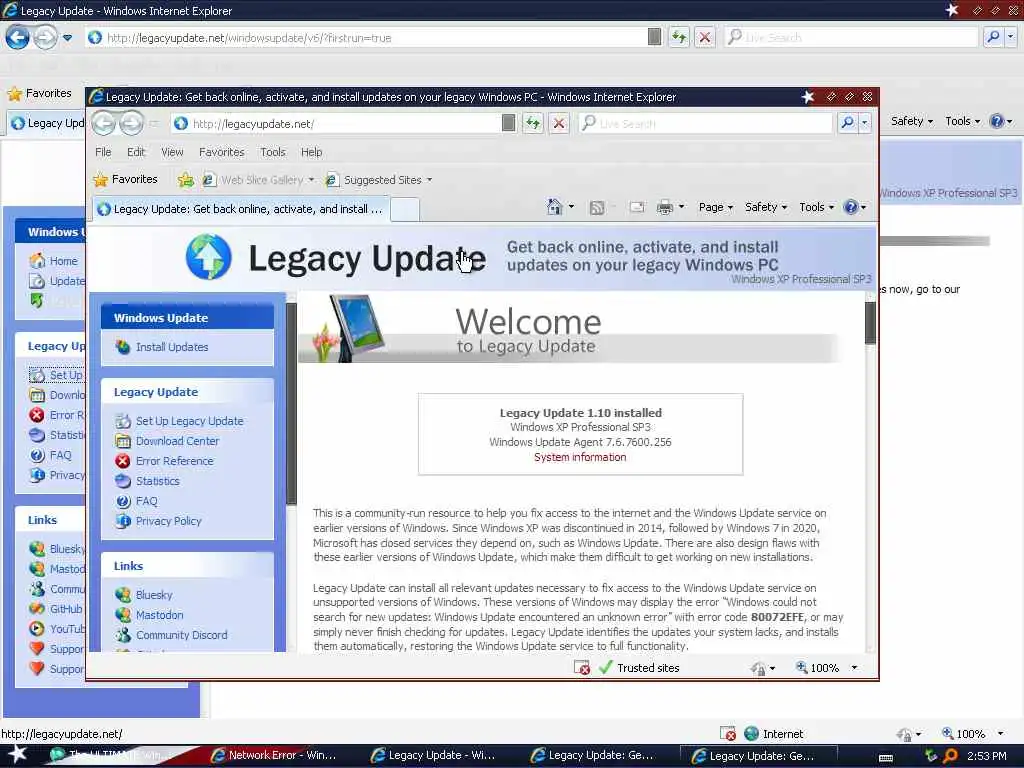Viewport: 1024px width, 768px height.
Task: Open the Tools menu in menu bar
Action: 272,152
